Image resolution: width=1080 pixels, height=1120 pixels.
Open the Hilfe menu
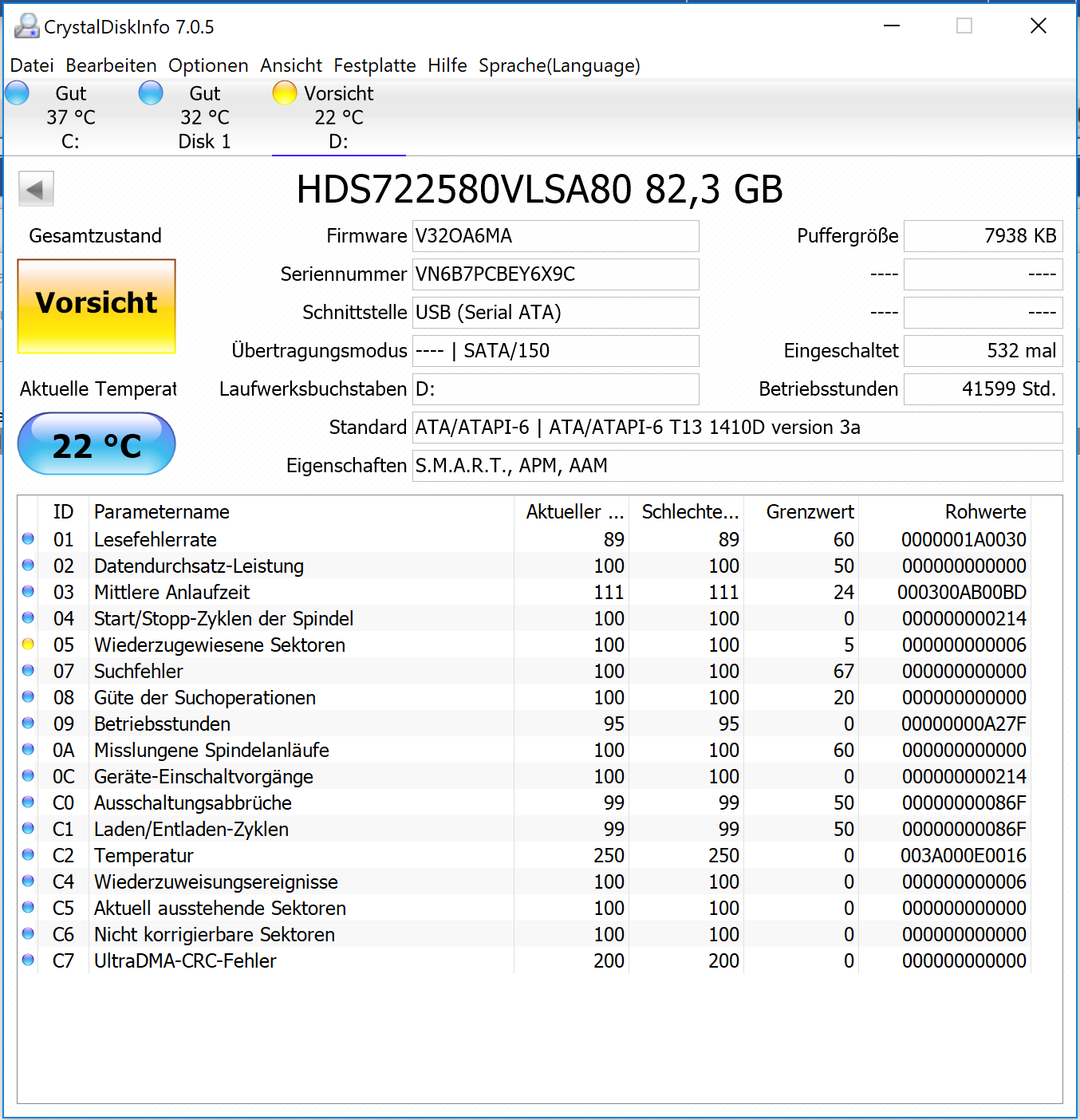(x=447, y=65)
